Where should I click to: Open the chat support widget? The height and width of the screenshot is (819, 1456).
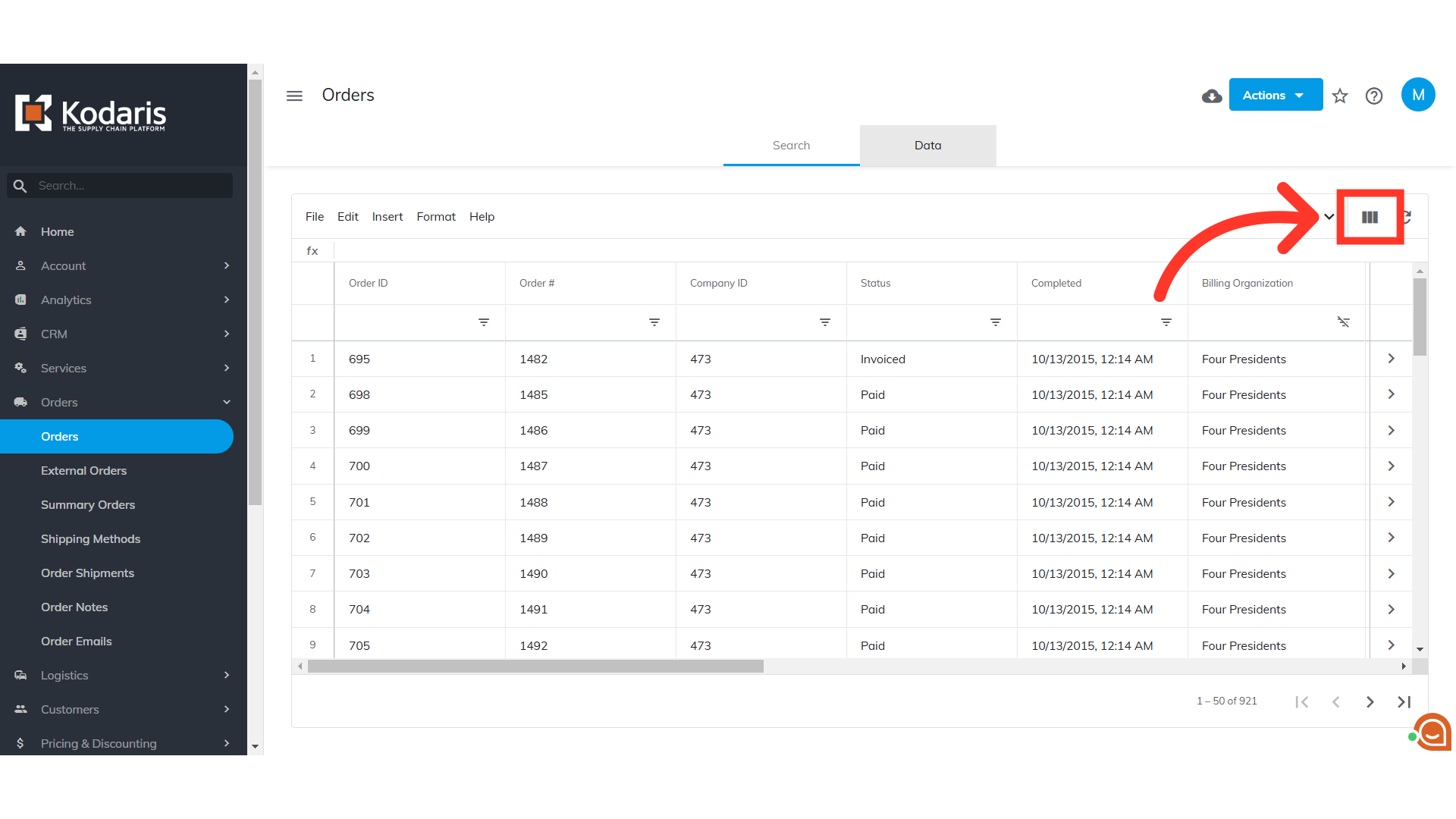[x=1432, y=733]
